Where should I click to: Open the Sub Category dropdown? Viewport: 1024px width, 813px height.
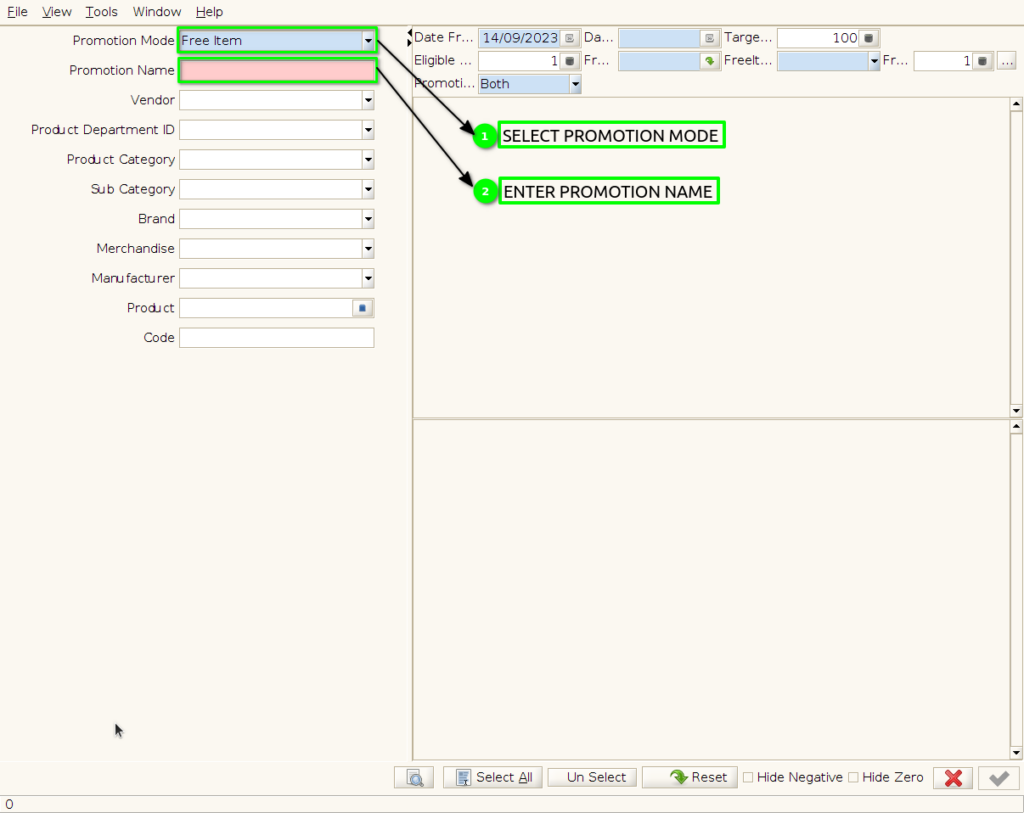coord(368,189)
